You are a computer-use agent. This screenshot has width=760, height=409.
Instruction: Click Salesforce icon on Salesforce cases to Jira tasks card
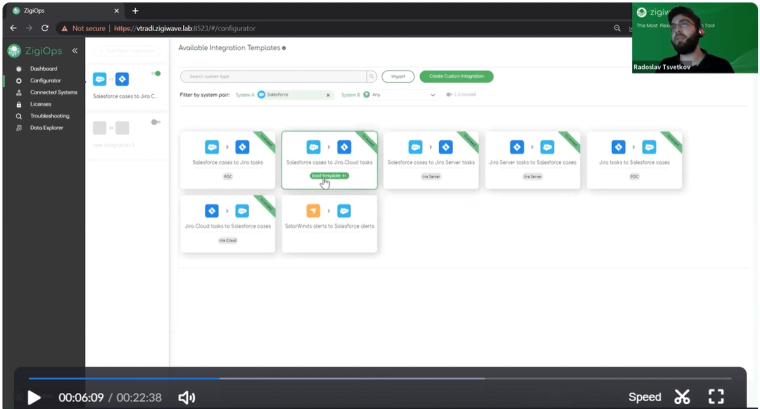[x=212, y=147]
